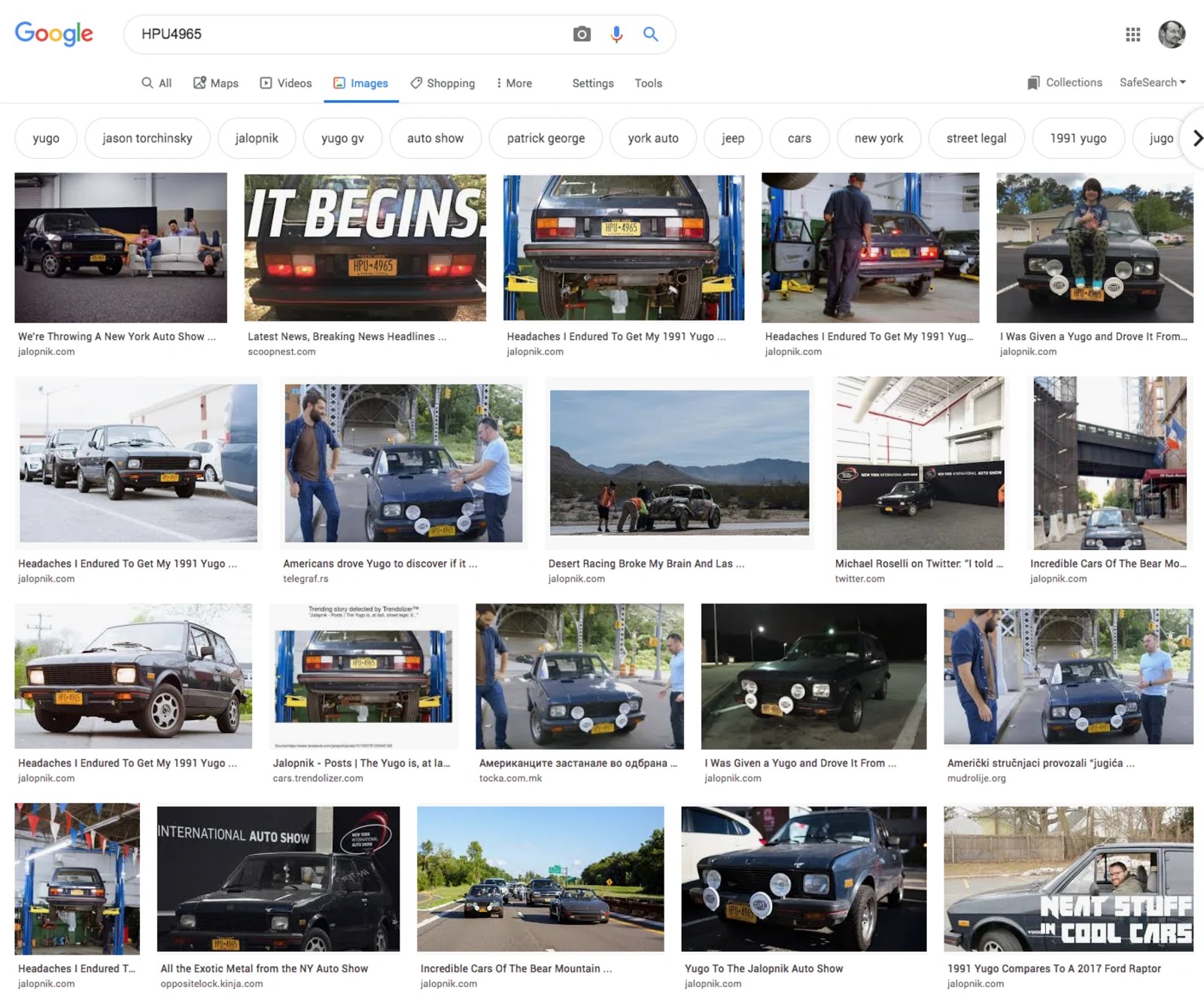This screenshot has width=1204, height=1006.
Task: Open 'All the Exotic Metal from the NY Auto Show'
Action: (x=264, y=968)
